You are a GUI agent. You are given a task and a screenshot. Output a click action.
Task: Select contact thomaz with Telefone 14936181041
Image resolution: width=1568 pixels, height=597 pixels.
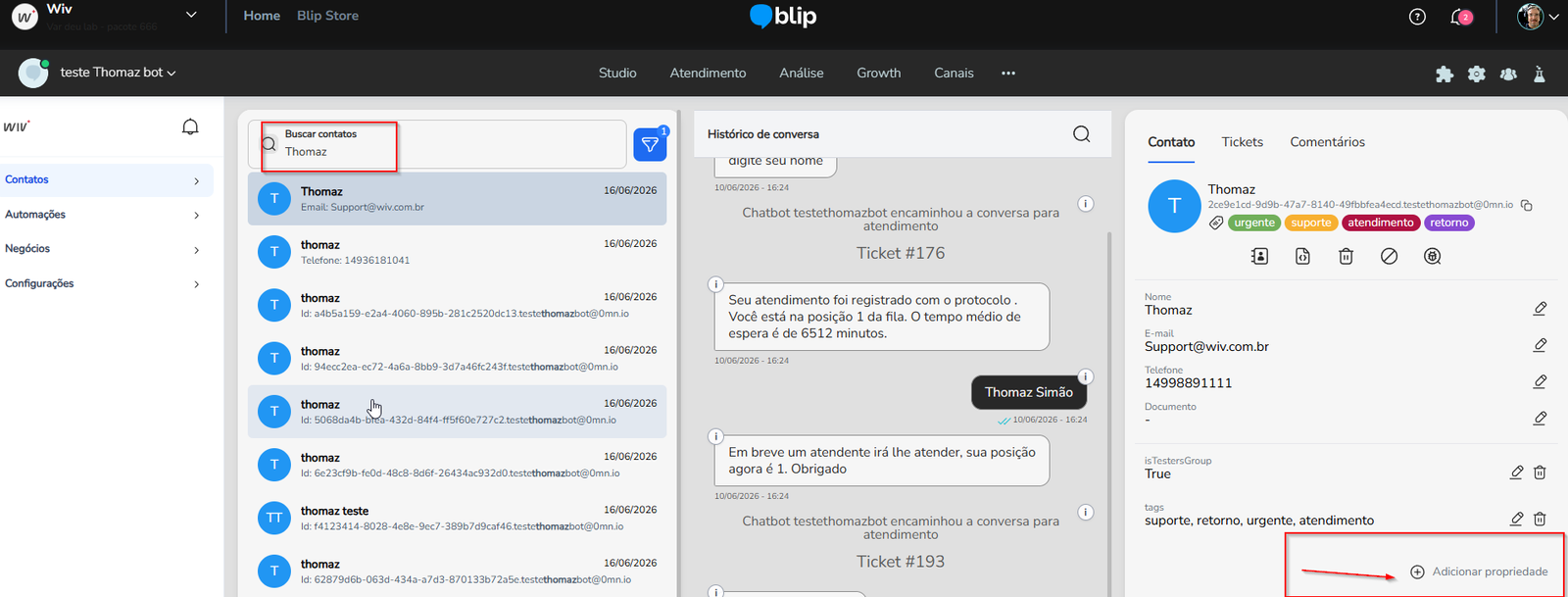tap(457, 252)
